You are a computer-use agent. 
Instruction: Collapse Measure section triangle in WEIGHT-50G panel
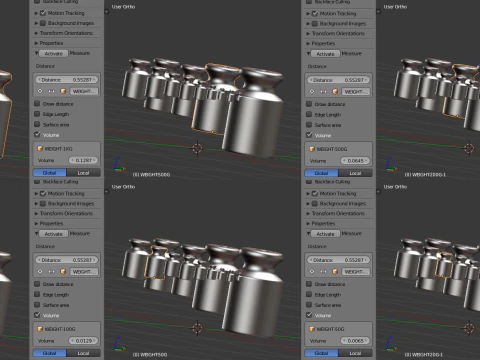click(308, 234)
